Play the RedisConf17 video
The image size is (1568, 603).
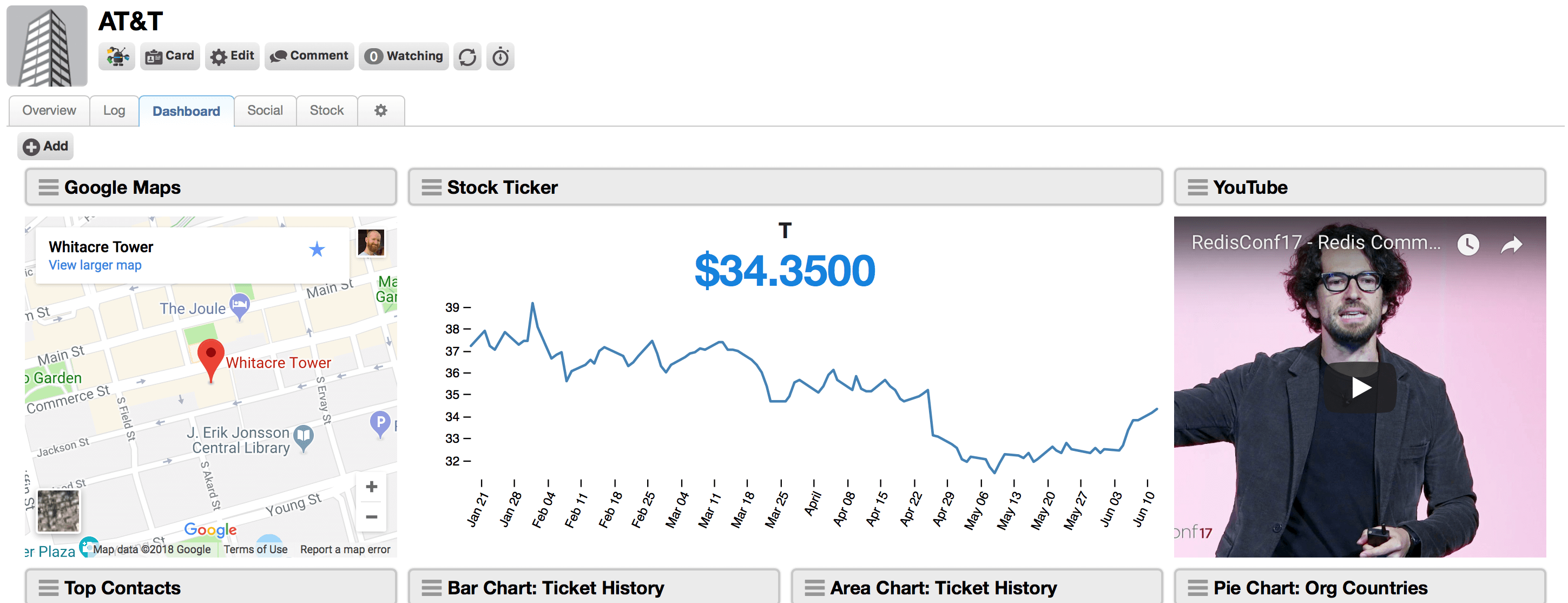coord(1360,388)
